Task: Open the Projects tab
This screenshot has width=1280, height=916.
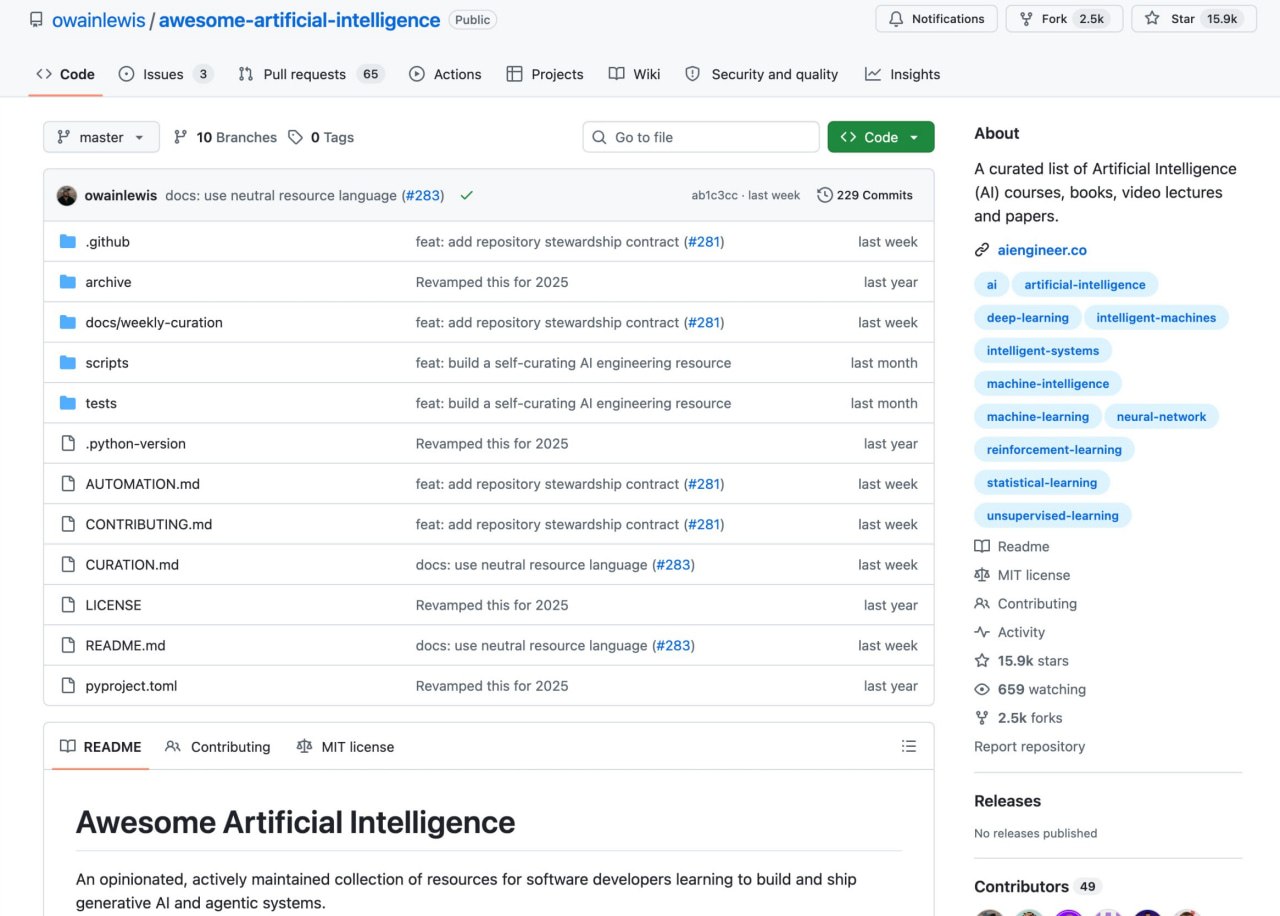Action: point(545,74)
